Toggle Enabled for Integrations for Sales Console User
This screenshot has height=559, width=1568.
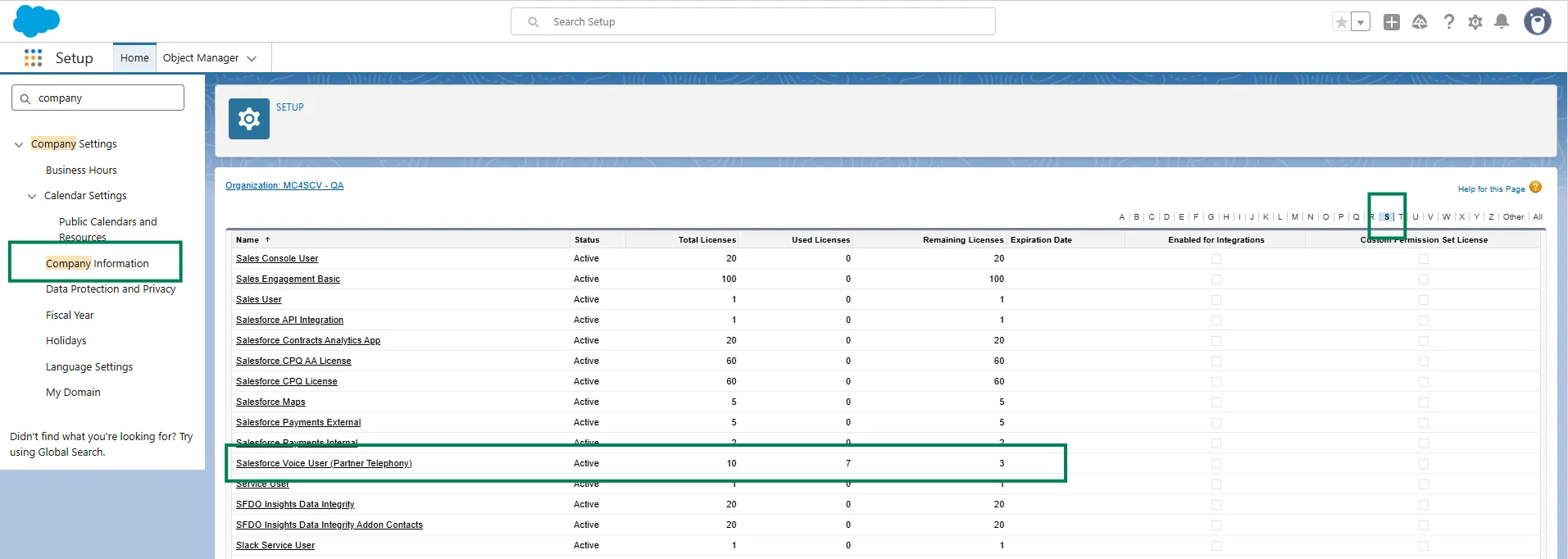(x=1216, y=259)
